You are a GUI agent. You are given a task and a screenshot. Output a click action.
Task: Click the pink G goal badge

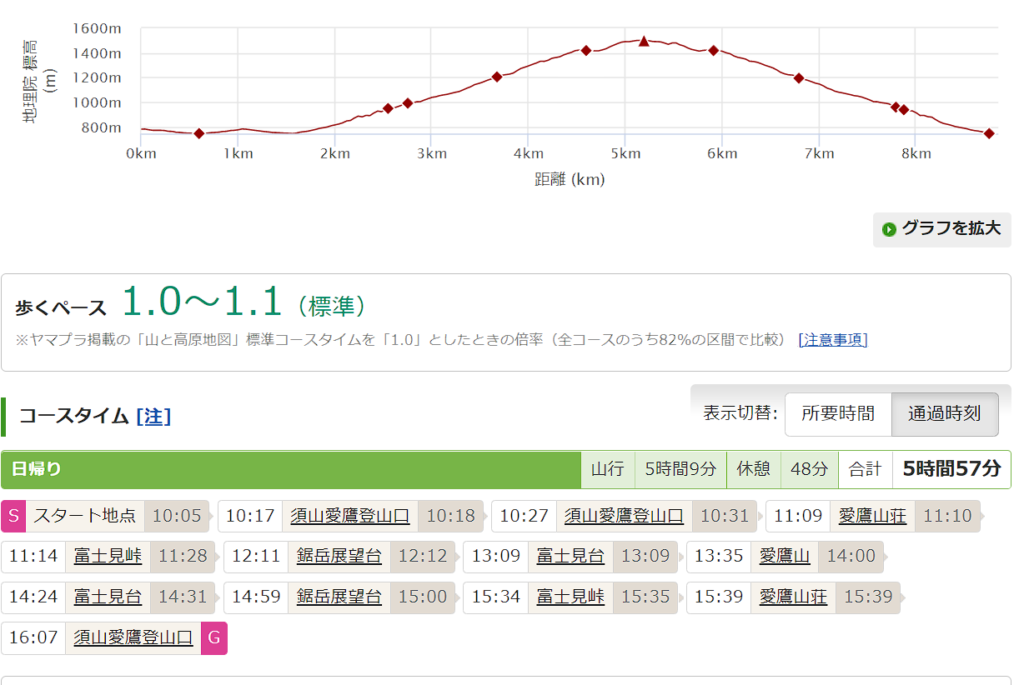pos(214,637)
